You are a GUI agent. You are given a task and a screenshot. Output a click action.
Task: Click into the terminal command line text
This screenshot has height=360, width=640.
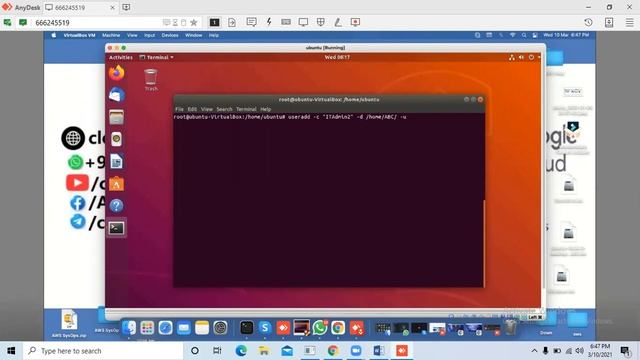290,117
